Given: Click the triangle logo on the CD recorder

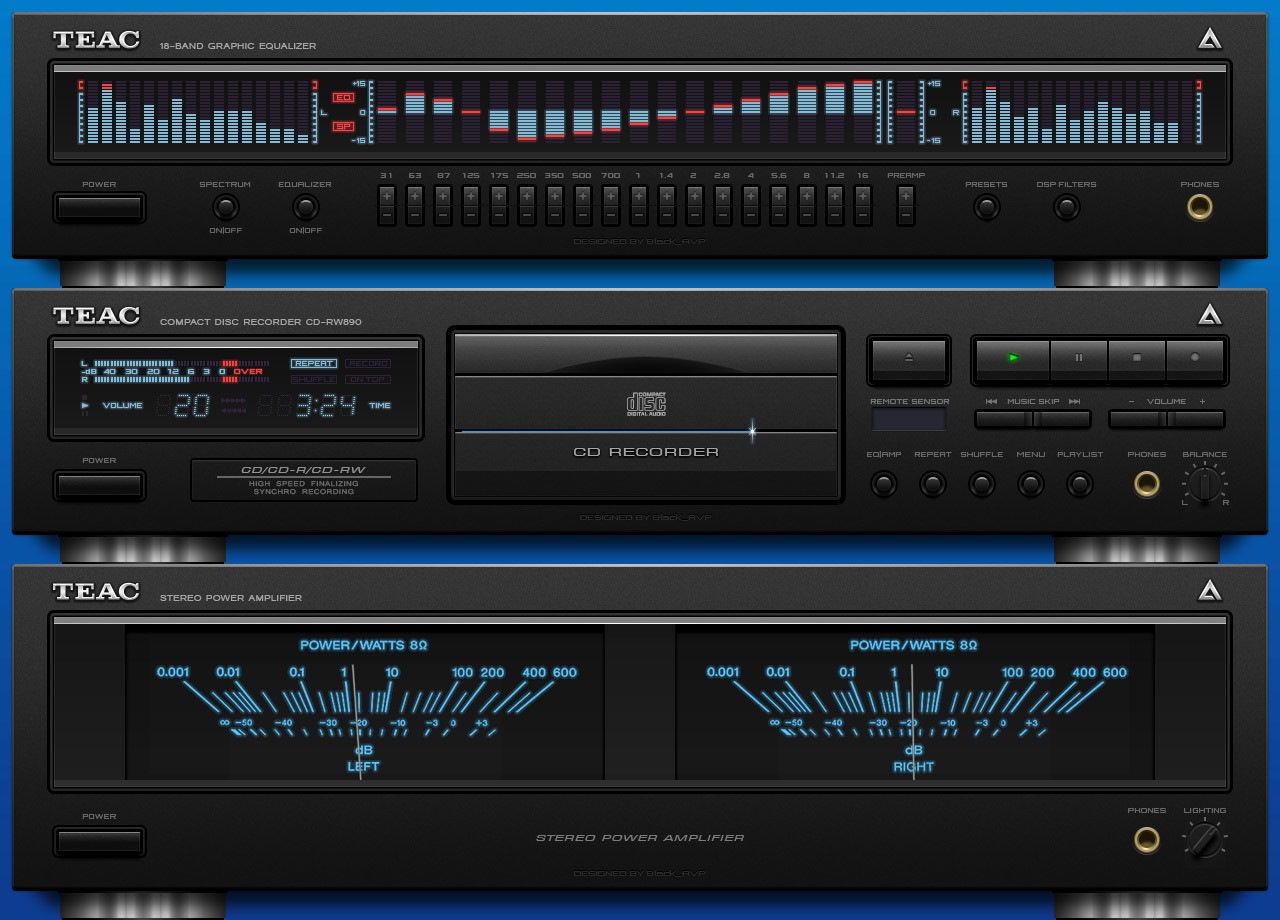Looking at the screenshot, I should tap(1211, 314).
